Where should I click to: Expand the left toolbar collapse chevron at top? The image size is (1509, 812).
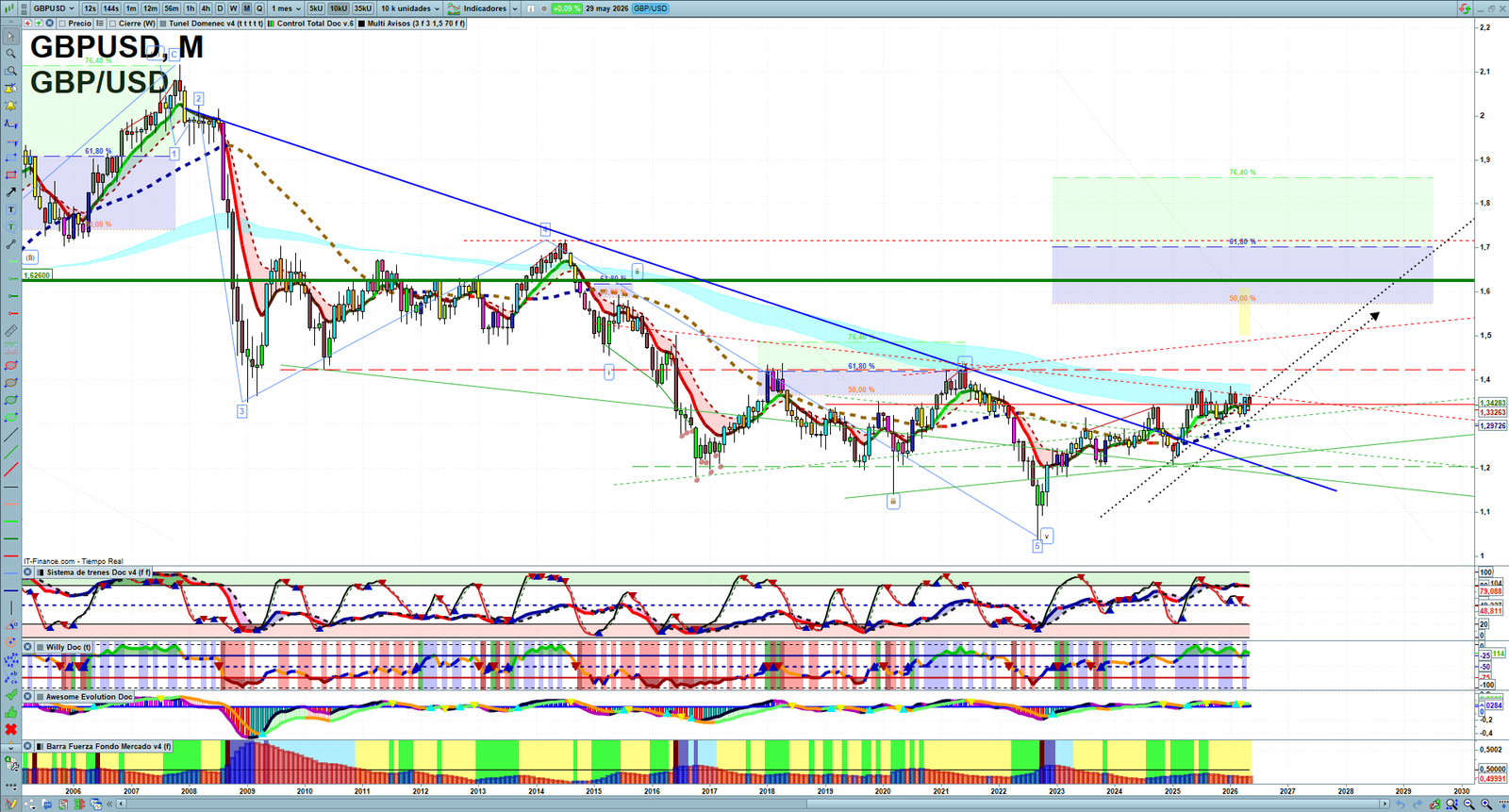point(10,22)
